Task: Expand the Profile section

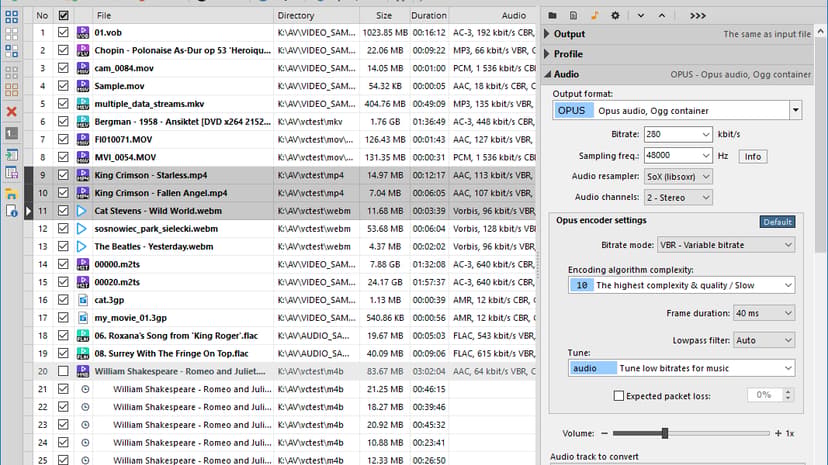Action: (548, 54)
